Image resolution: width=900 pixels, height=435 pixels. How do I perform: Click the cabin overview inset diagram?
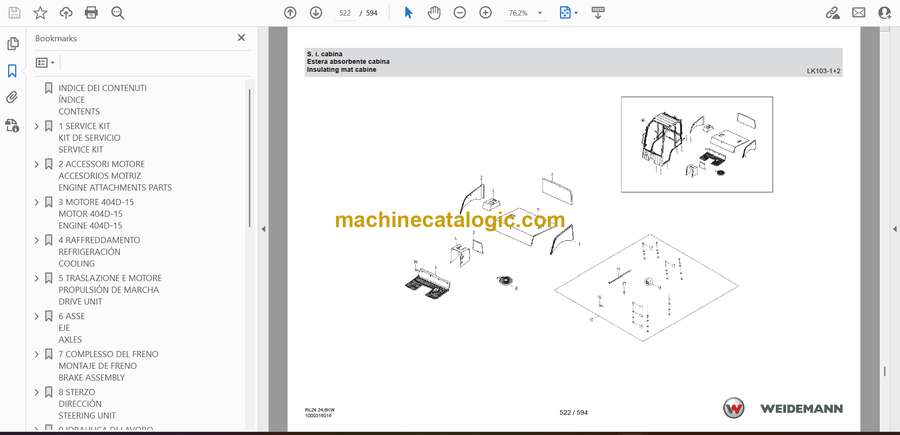pyautogui.click(x=697, y=144)
